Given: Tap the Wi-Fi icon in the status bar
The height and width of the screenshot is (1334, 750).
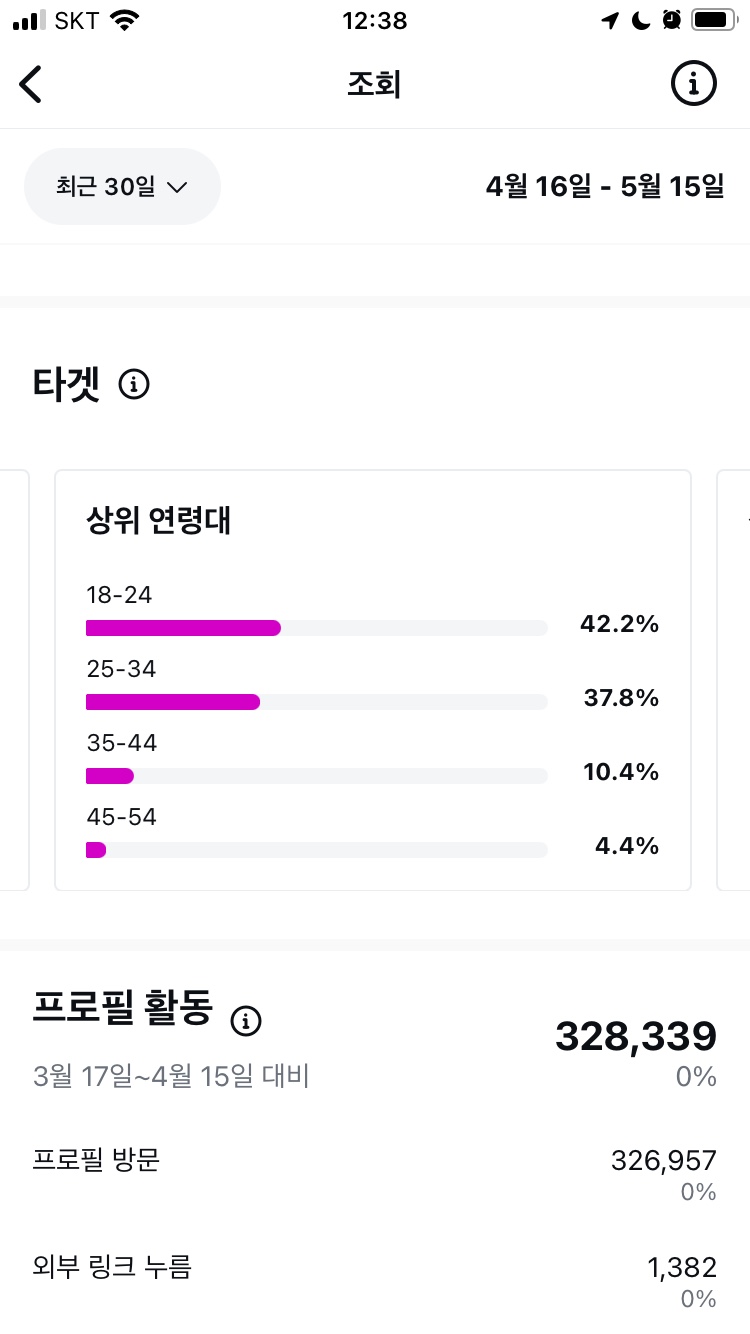Looking at the screenshot, I should [x=125, y=20].
